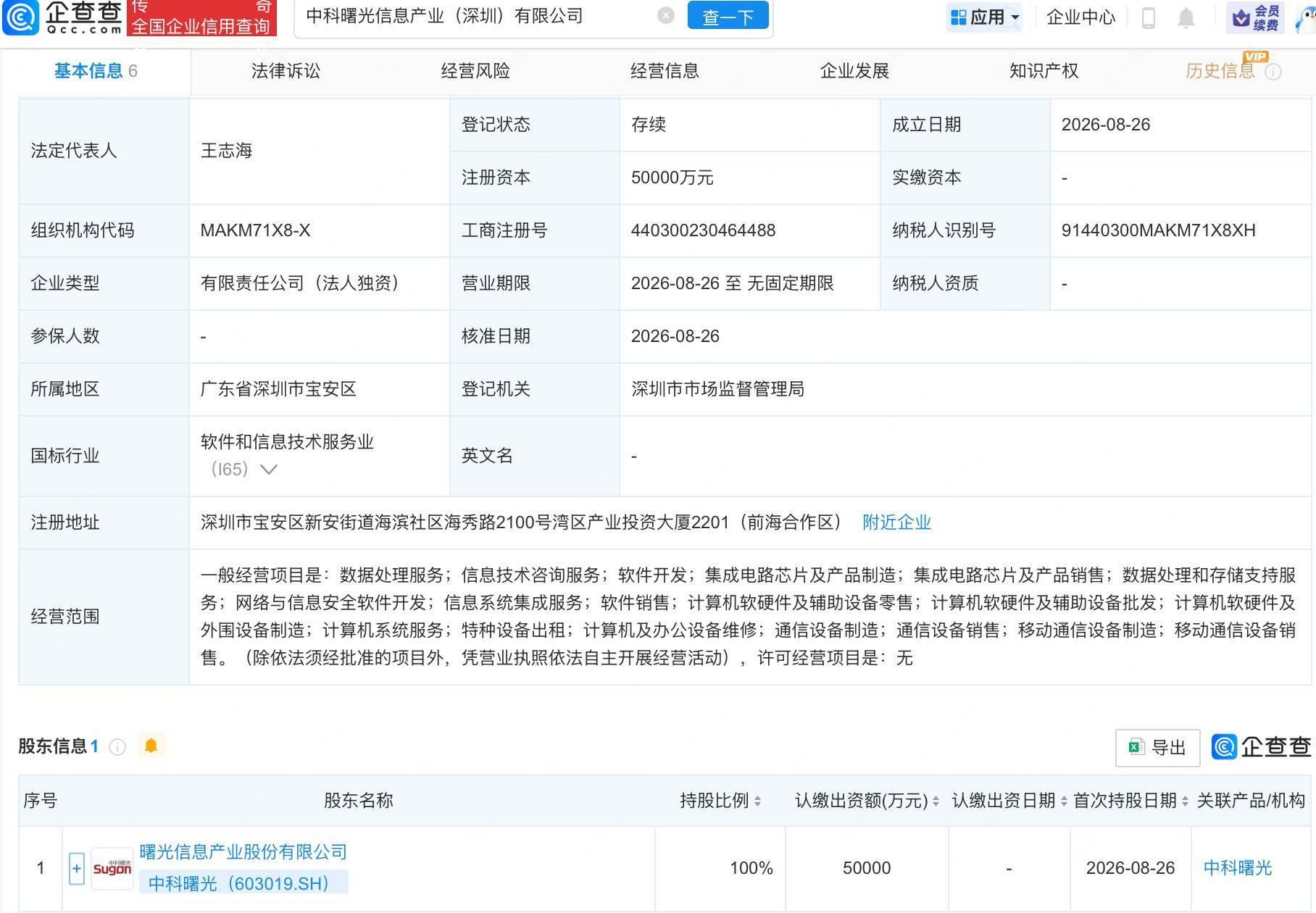Click the VIP membership renewal icon
The width and height of the screenshot is (1316, 913).
[1255, 17]
